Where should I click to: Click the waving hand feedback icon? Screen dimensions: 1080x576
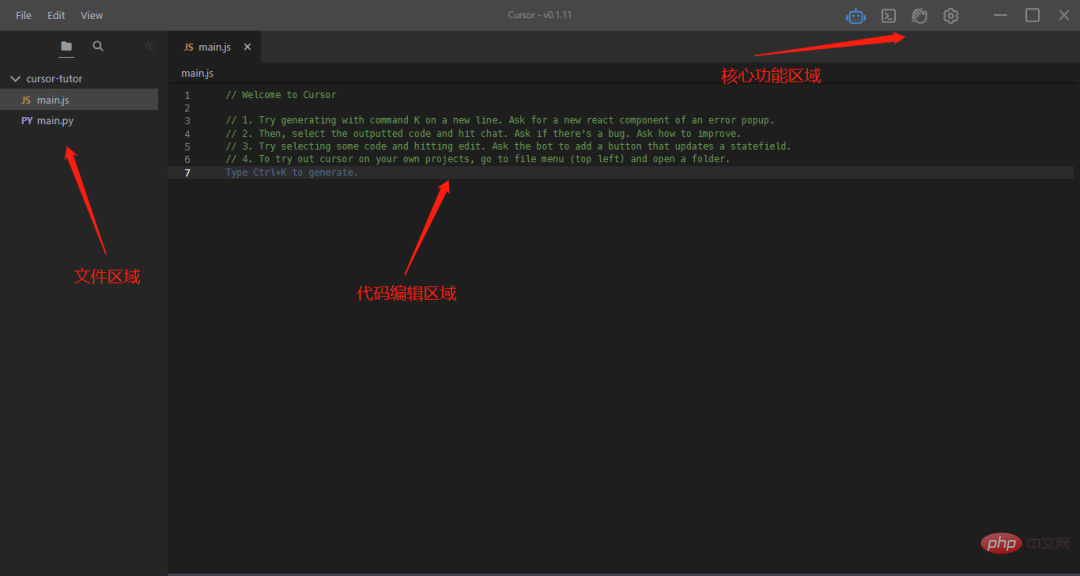[920, 16]
